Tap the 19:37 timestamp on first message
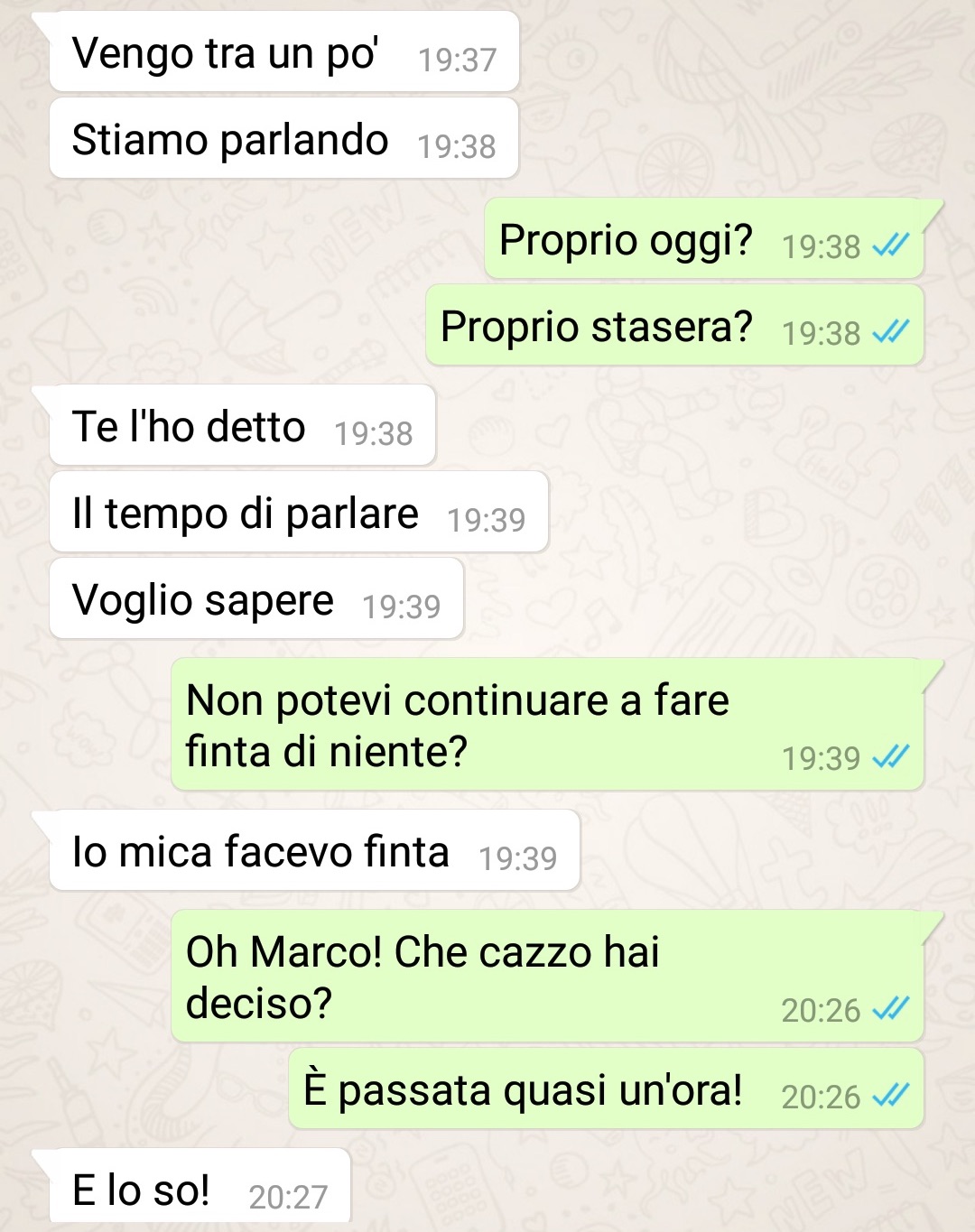The image size is (975, 1232). 458,60
